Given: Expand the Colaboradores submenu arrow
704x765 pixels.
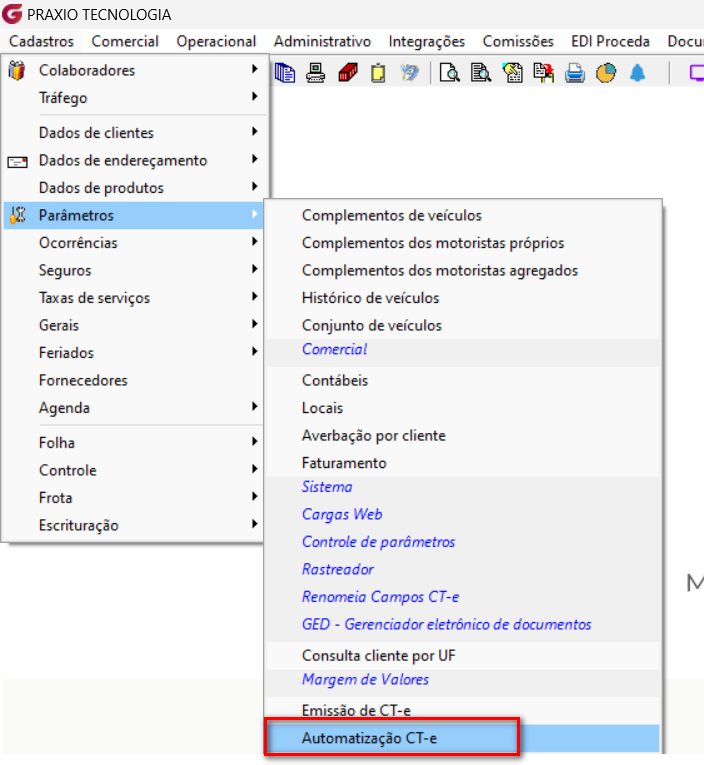Looking at the screenshot, I should [x=254, y=69].
